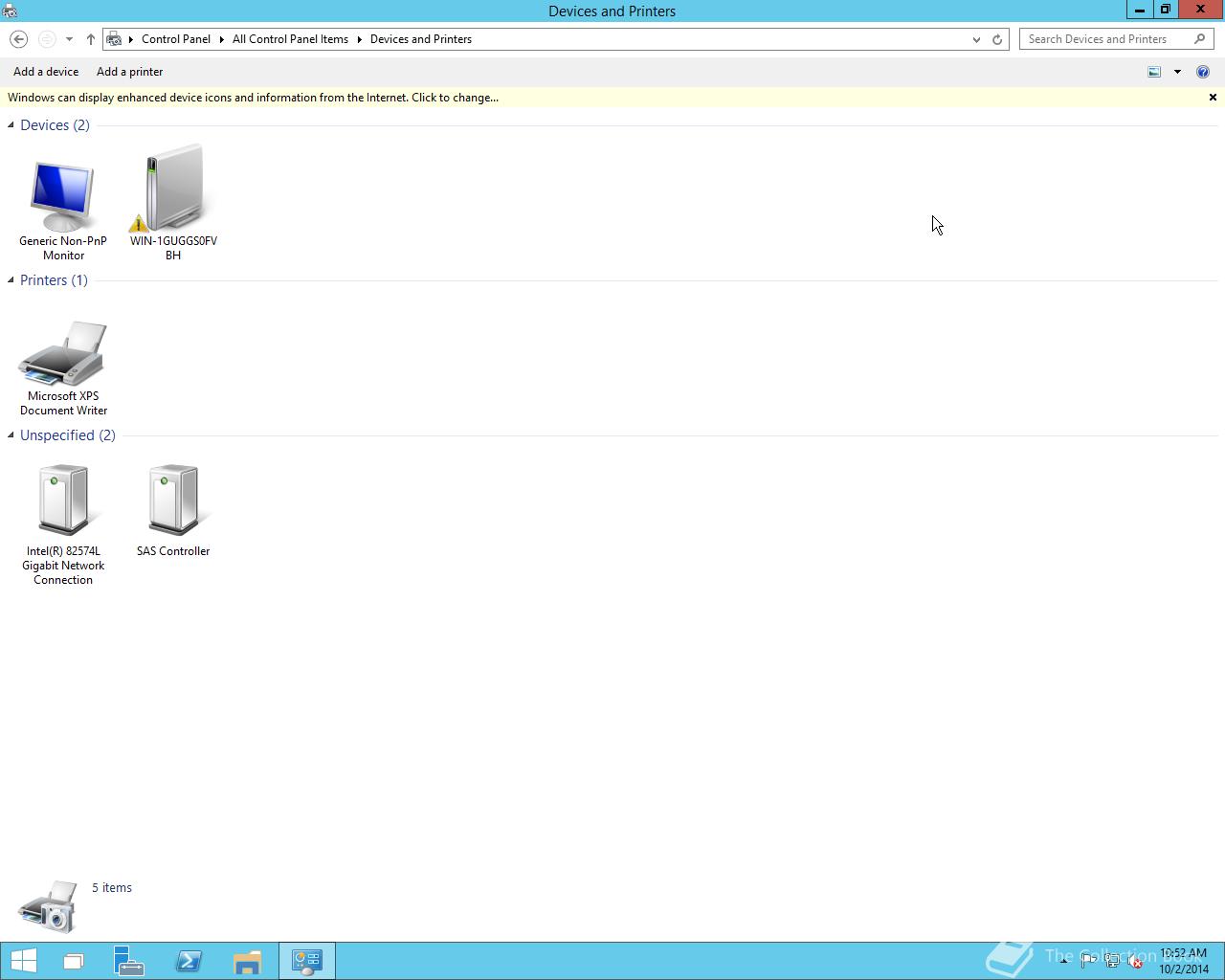This screenshot has height=980, width=1225.
Task: Click the speaker volume tray icon
Action: click(1135, 961)
